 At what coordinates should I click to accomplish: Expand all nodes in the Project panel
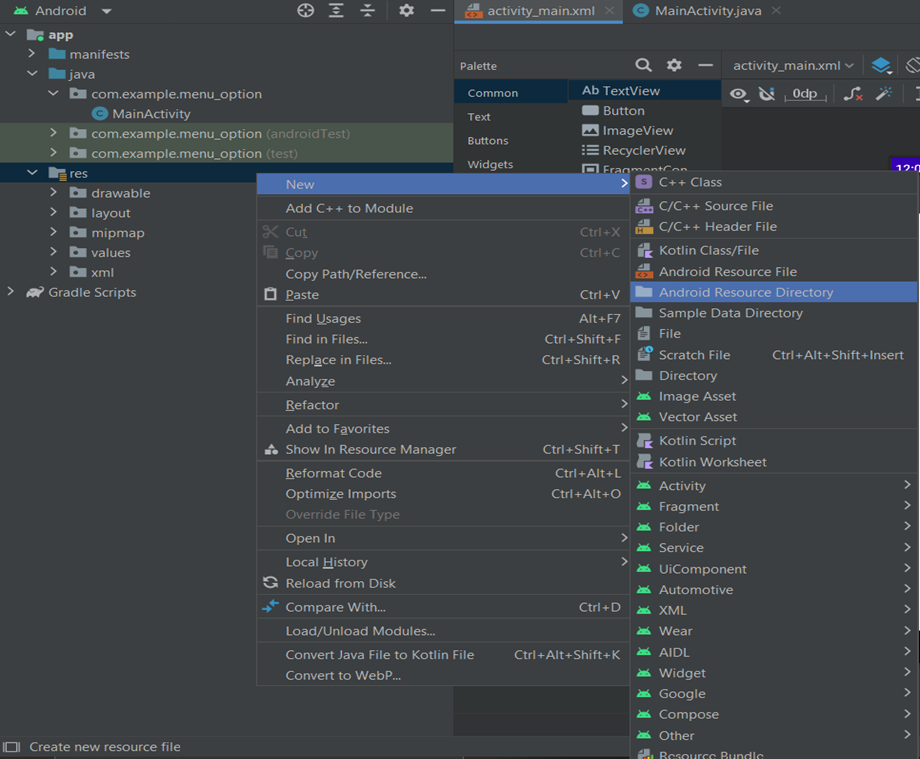coord(337,10)
